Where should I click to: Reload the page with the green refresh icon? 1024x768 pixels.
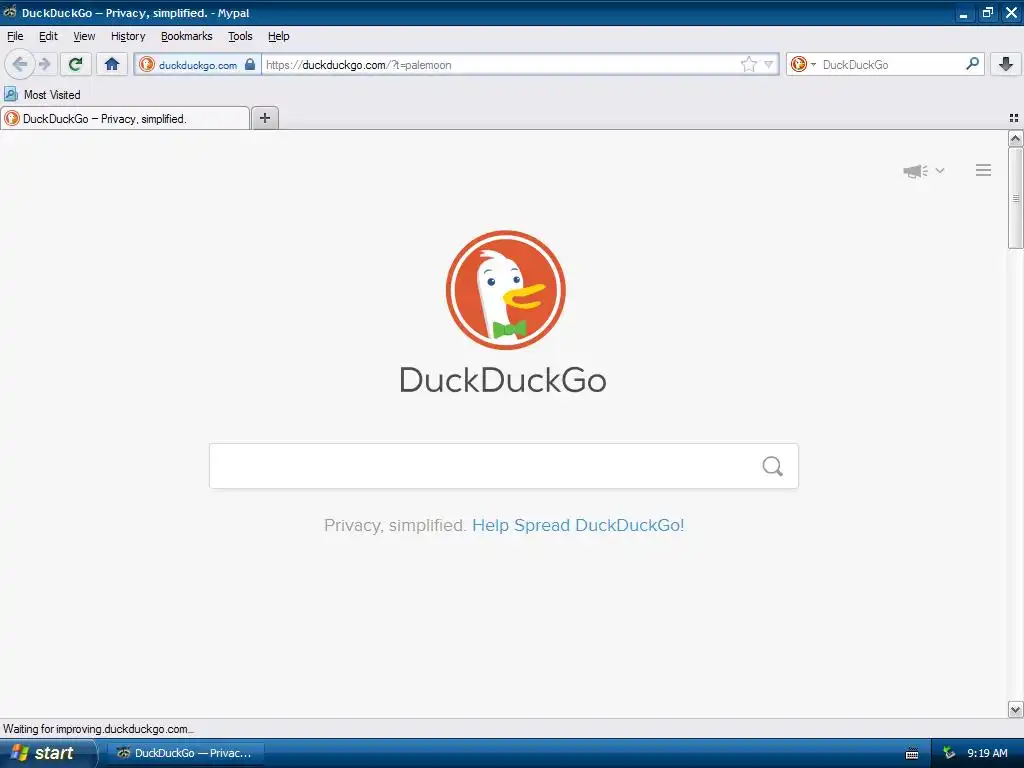[x=75, y=64]
